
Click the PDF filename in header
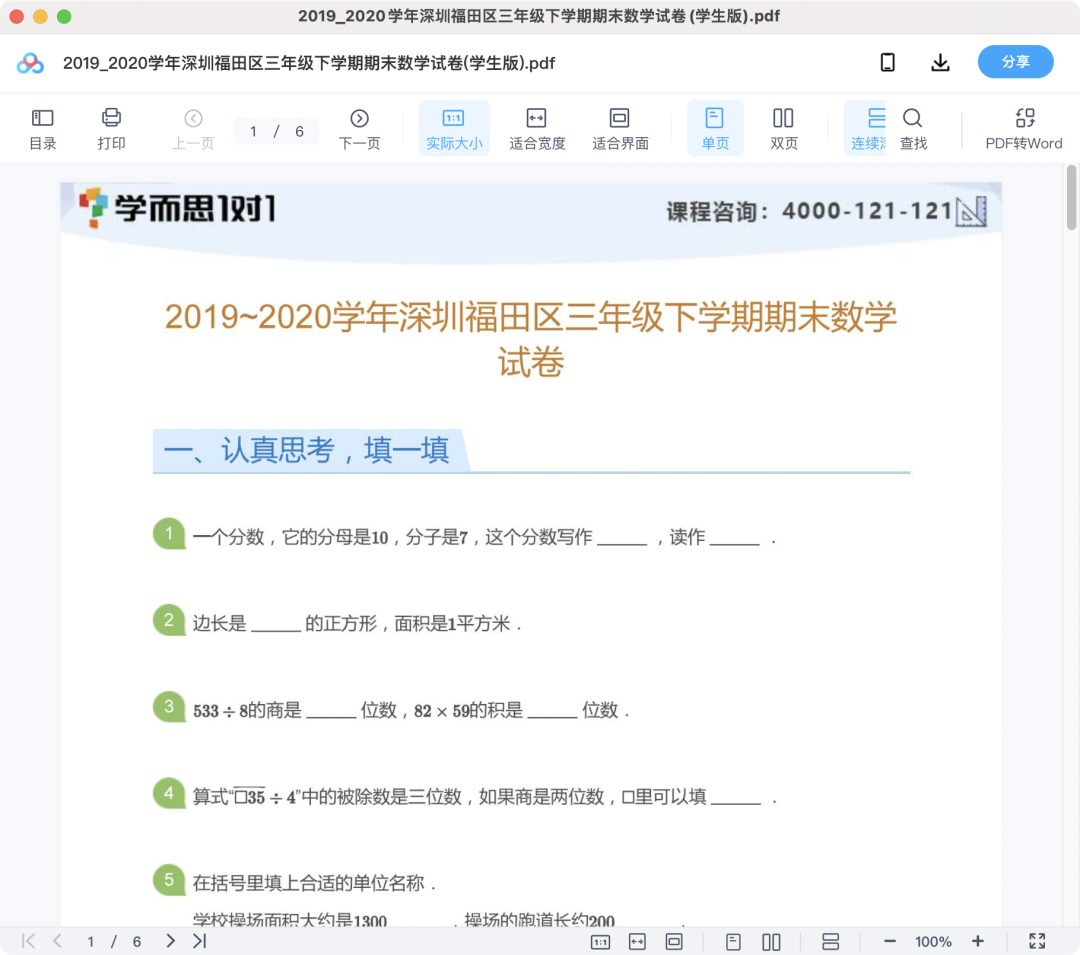[x=309, y=63]
